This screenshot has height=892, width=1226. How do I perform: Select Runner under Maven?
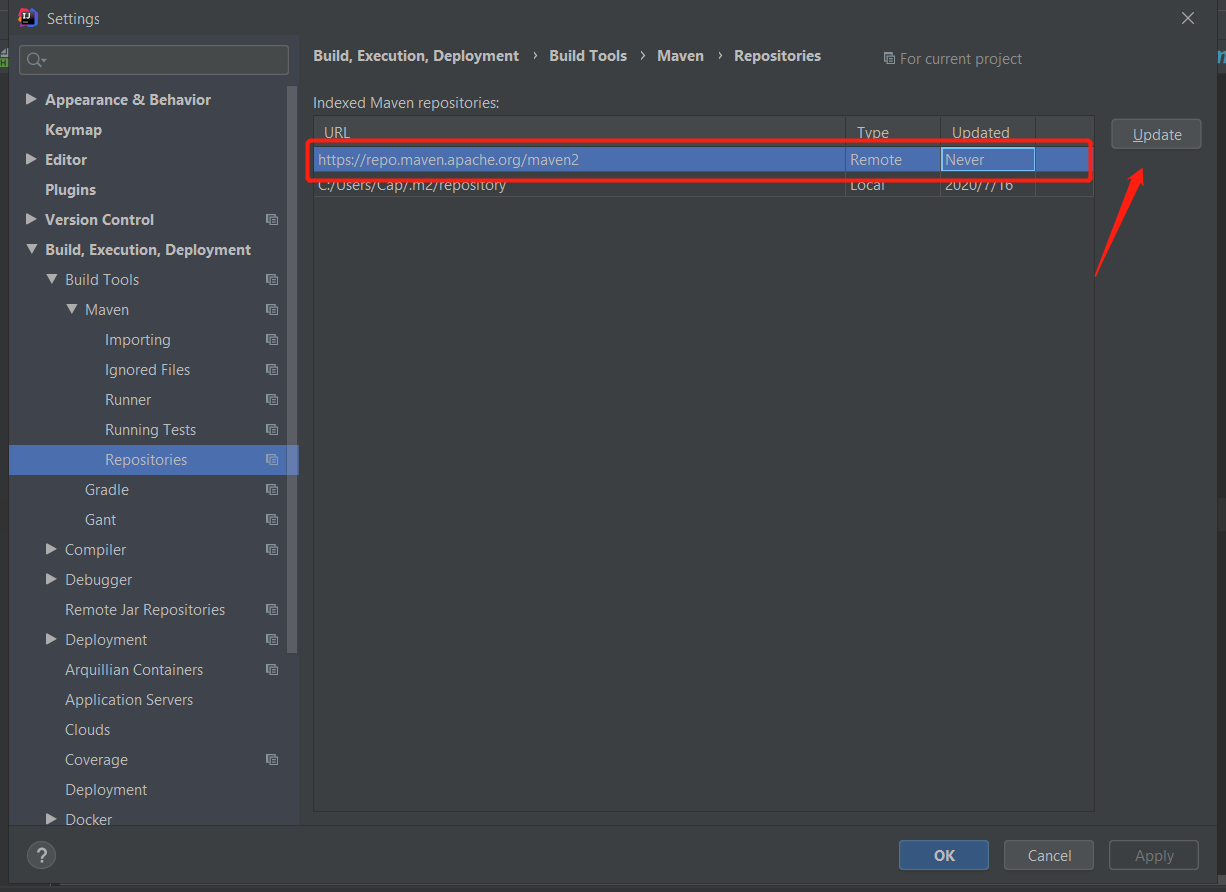[128, 400]
